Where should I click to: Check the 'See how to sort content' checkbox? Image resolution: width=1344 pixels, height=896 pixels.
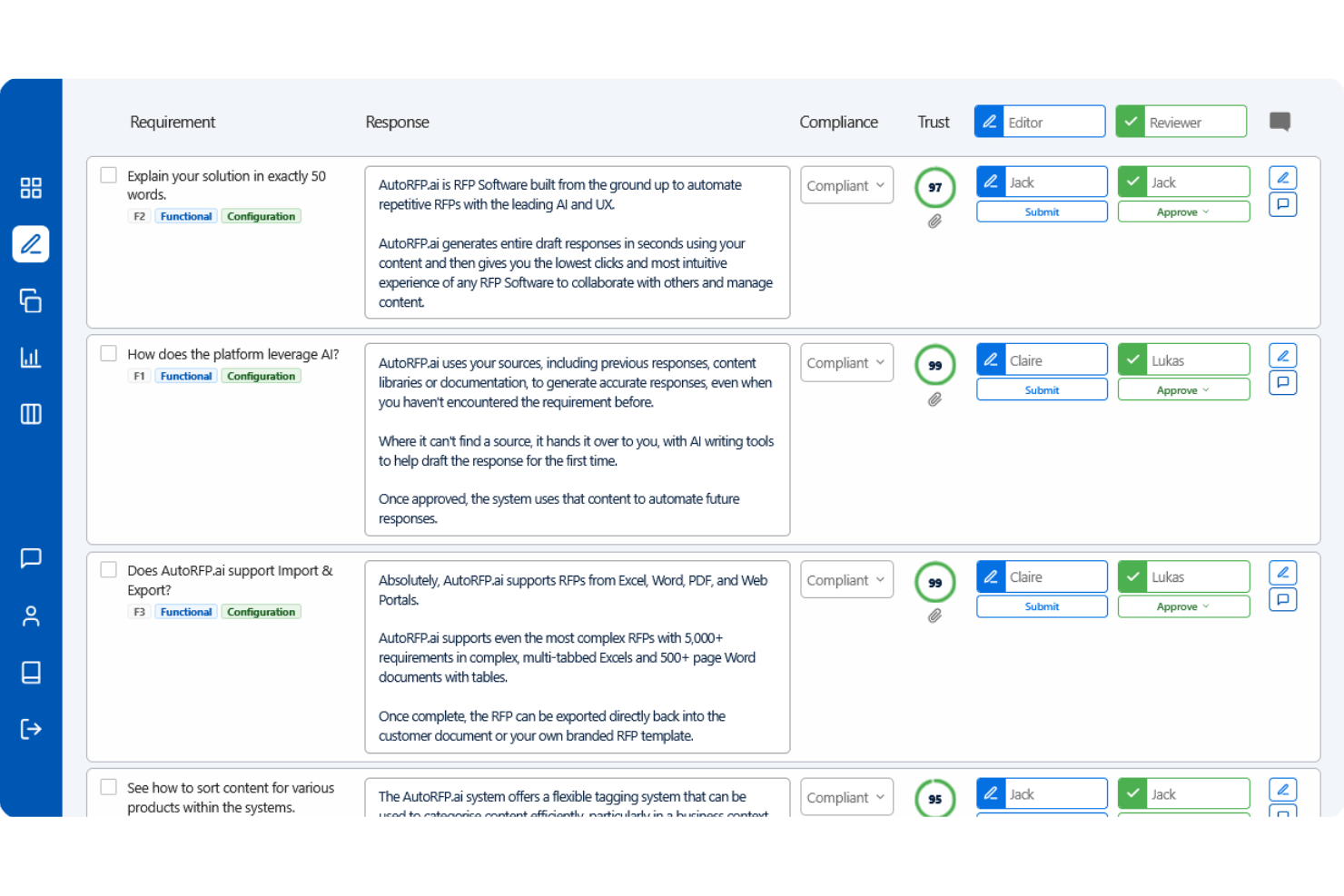(109, 787)
